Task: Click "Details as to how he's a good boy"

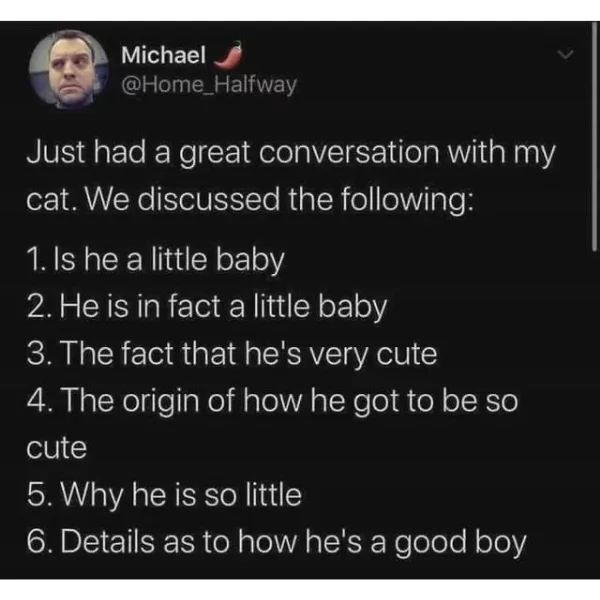Action: (276, 543)
